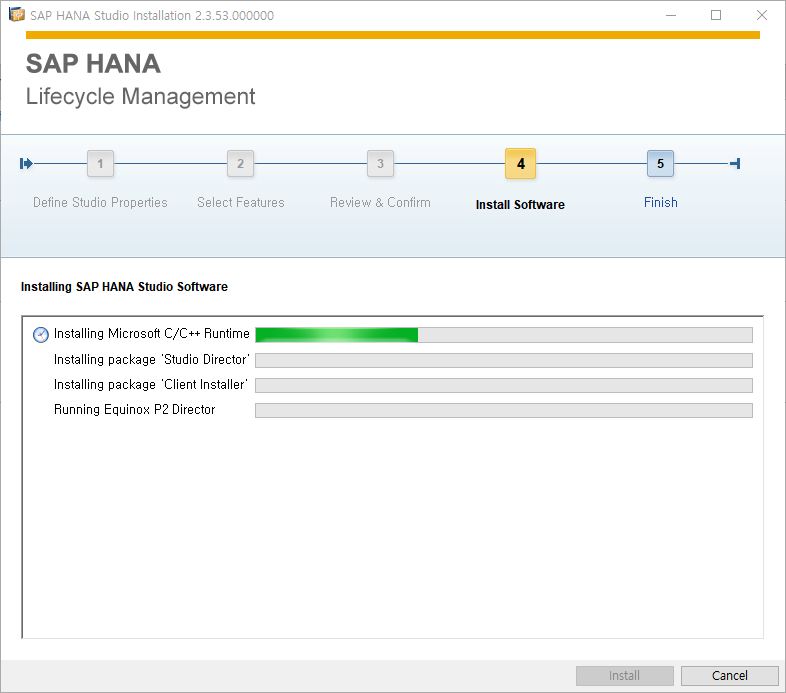Image resolution: width=786 pixels, height=693 pixels.
Task: Select step 2 number box
Action: click(x=241, y=163)
